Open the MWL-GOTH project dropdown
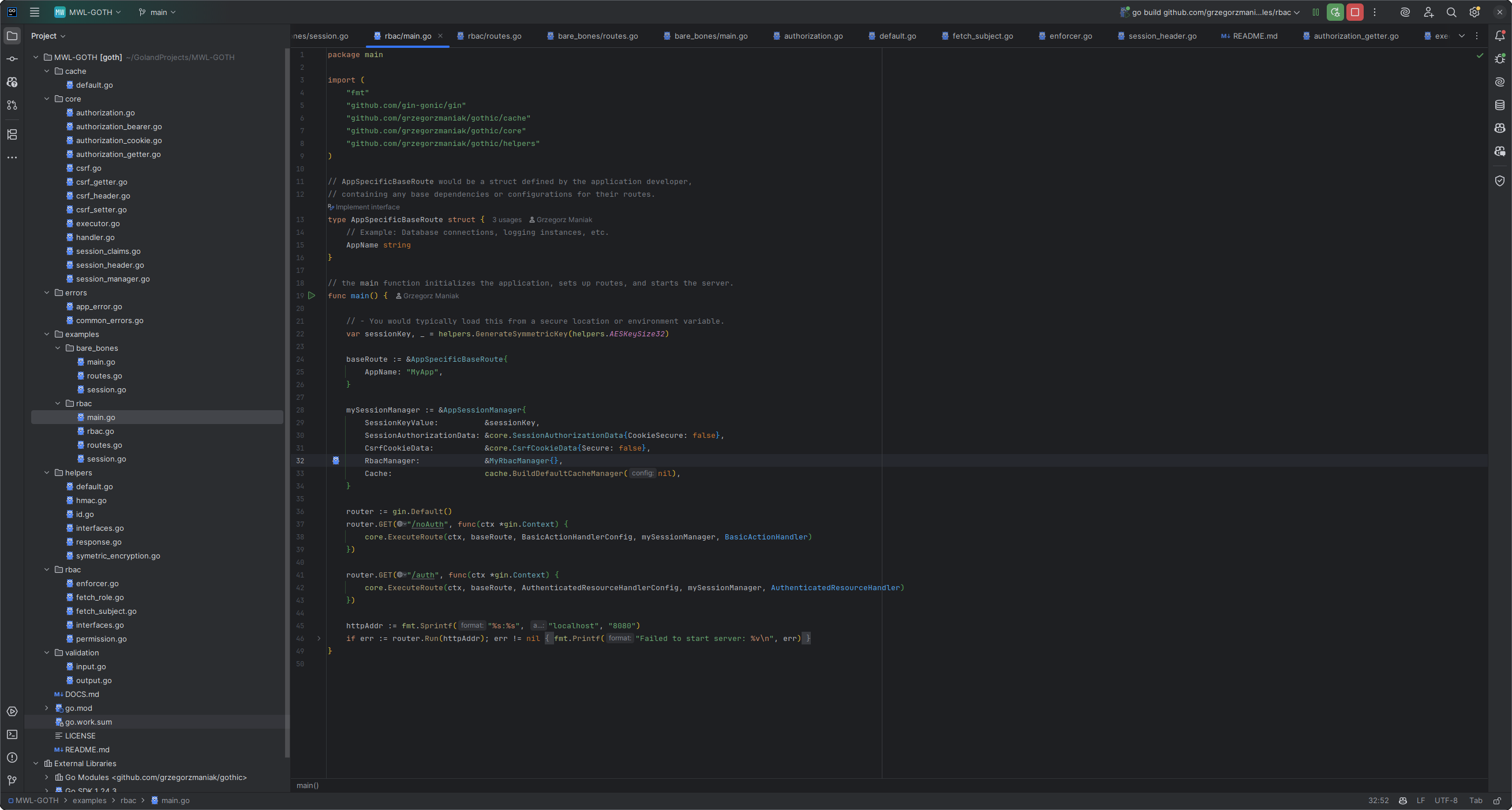Viewport: 1512px width, 810px height. tap(89, 12)
